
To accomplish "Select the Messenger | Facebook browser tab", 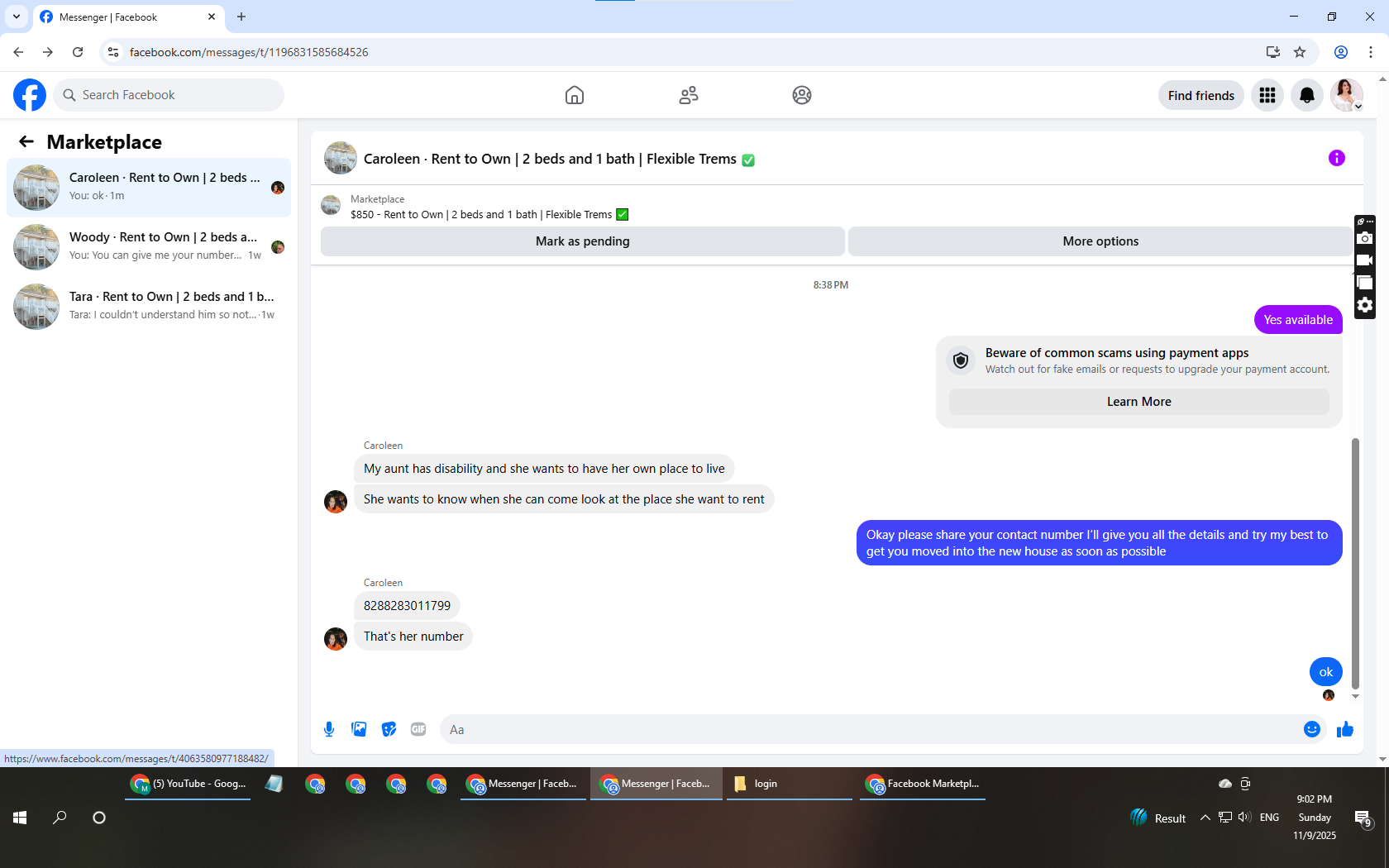I will [x=128, y=17].
